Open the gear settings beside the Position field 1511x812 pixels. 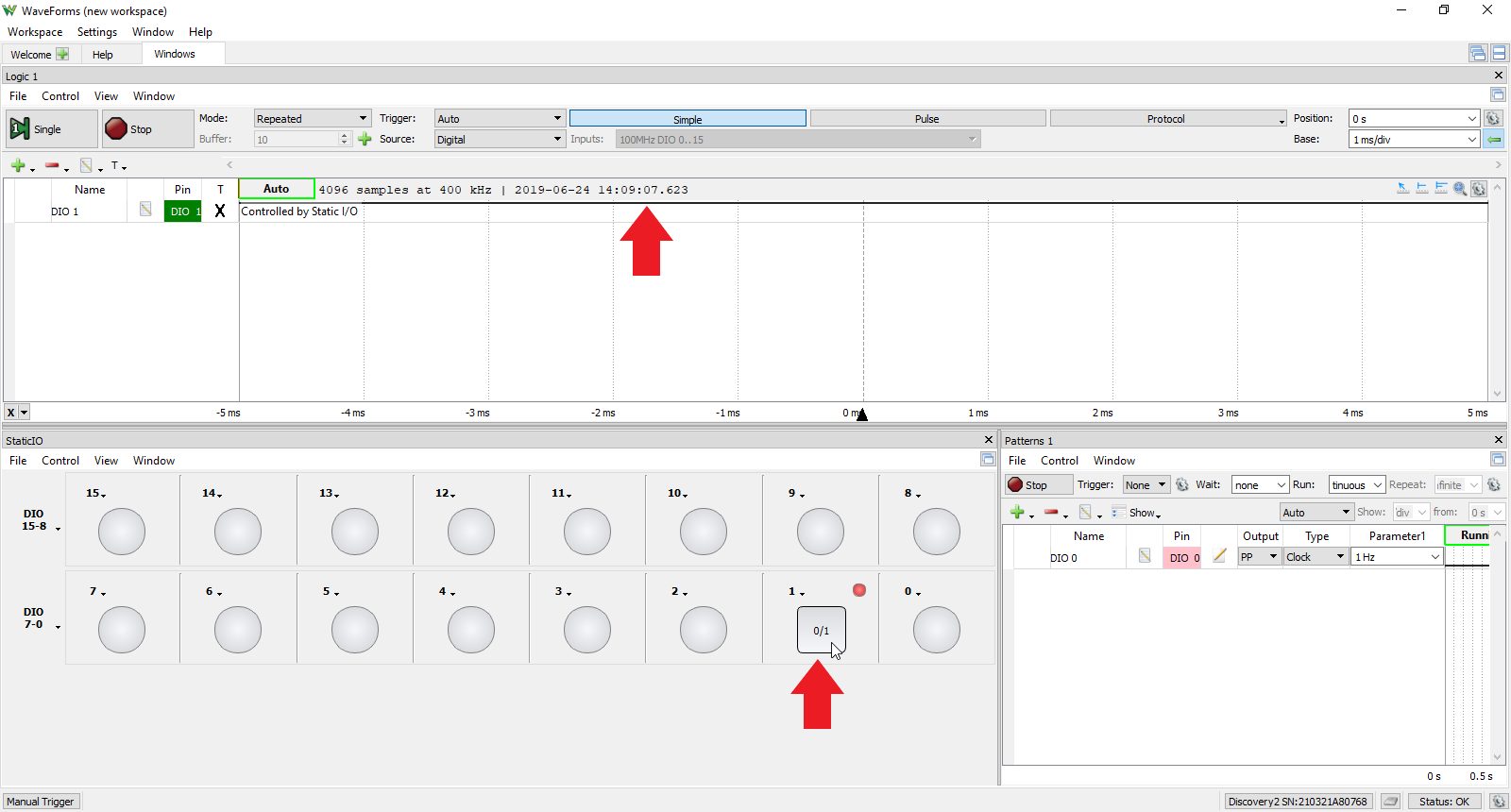1493,119
